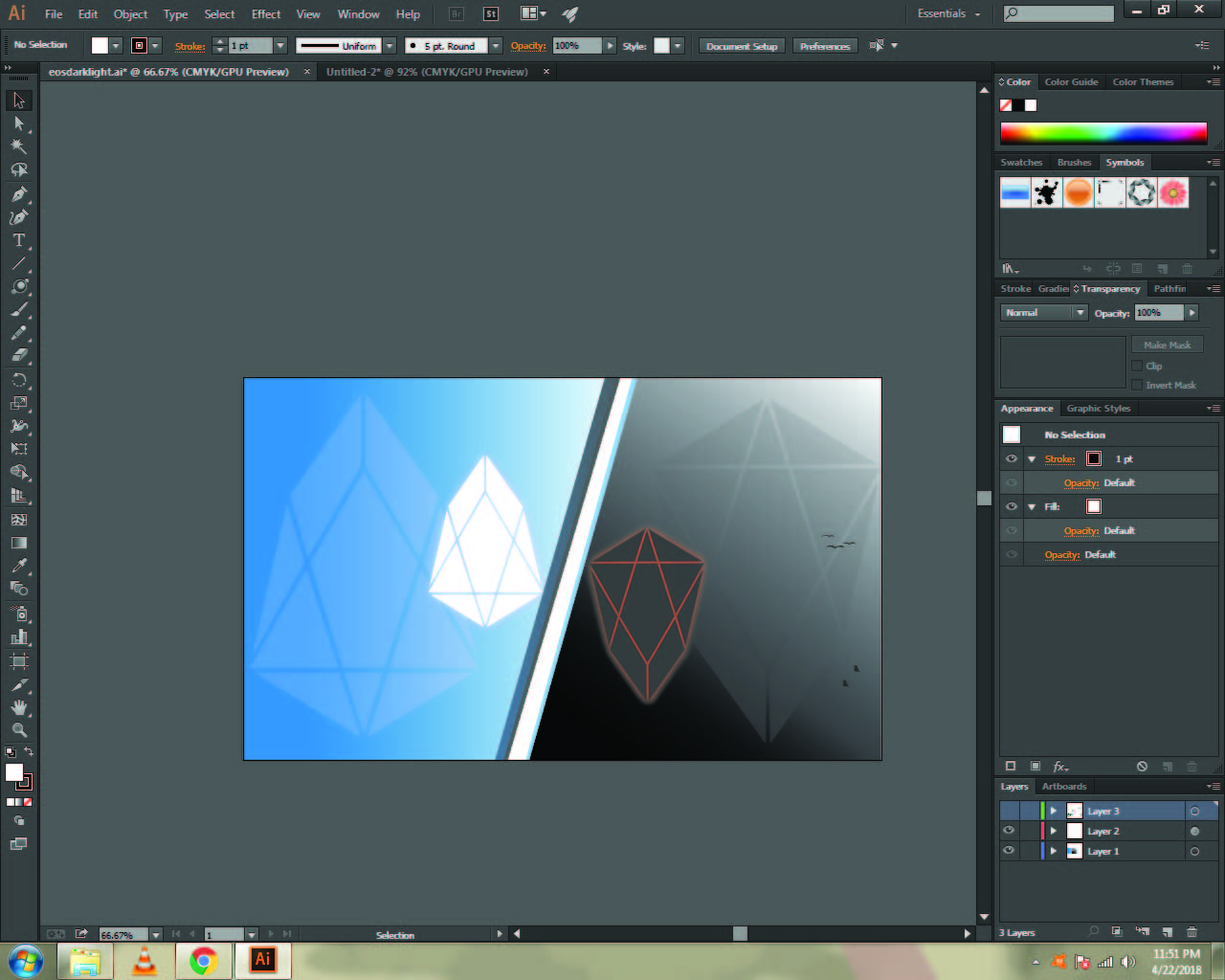Click the Fill color swatch in Appearance
Image resolution: width=1225 pixels, height=980 pixels.
pyautogui.click(x=1094, y=506)
